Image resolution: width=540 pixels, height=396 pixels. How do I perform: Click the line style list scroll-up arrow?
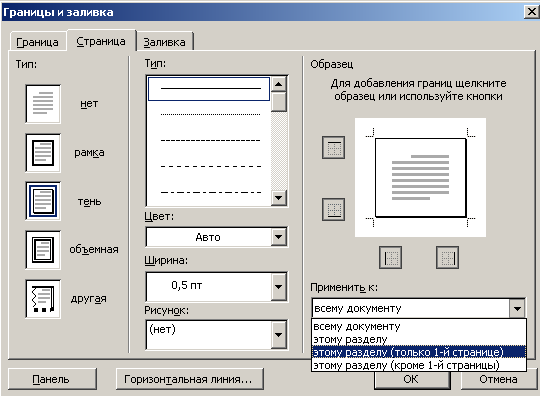pos(279,84)
